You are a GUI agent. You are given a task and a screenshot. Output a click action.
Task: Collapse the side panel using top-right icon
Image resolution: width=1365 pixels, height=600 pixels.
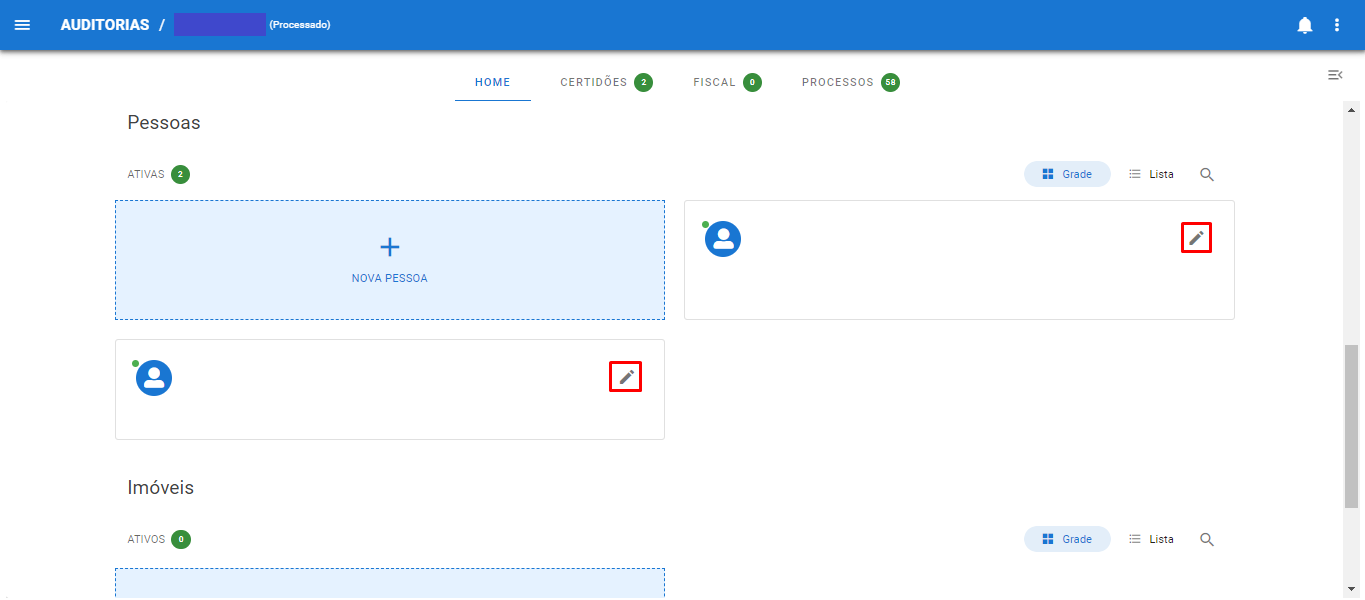click(x=1334, y=75)
